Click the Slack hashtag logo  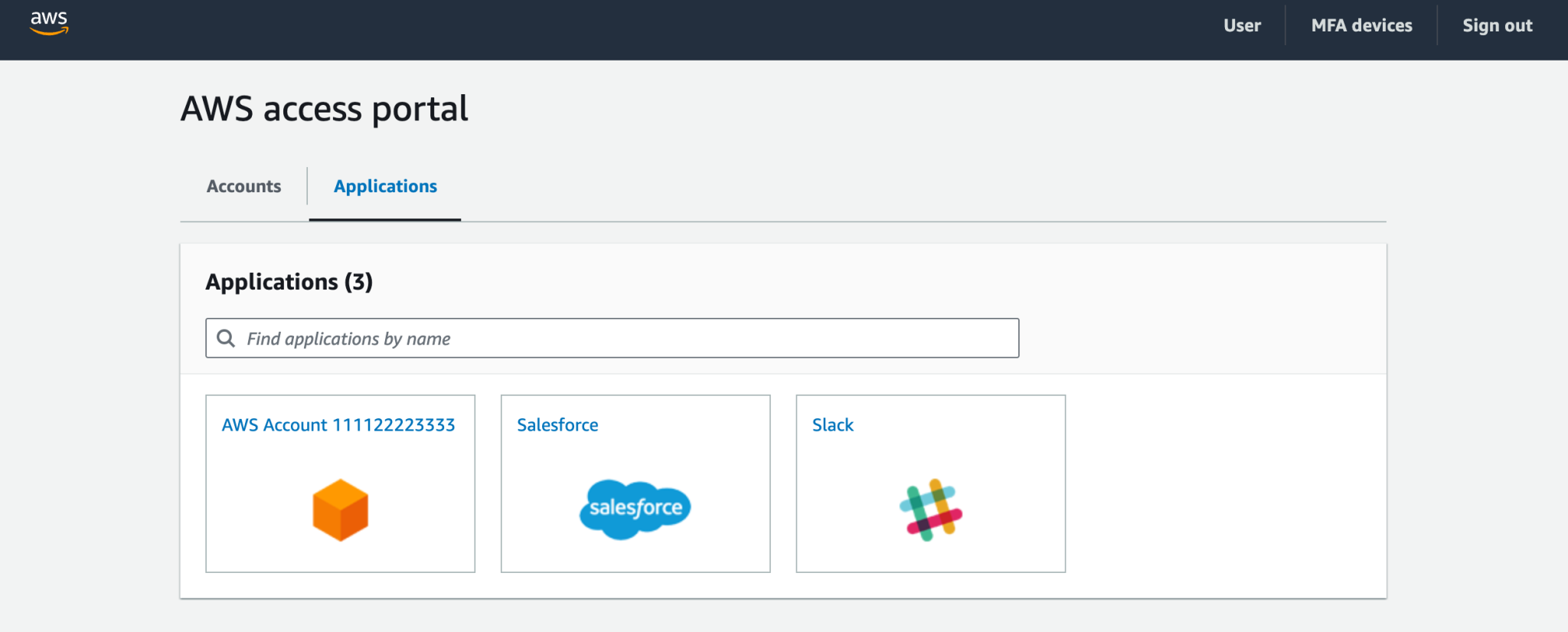coord(930,510)
